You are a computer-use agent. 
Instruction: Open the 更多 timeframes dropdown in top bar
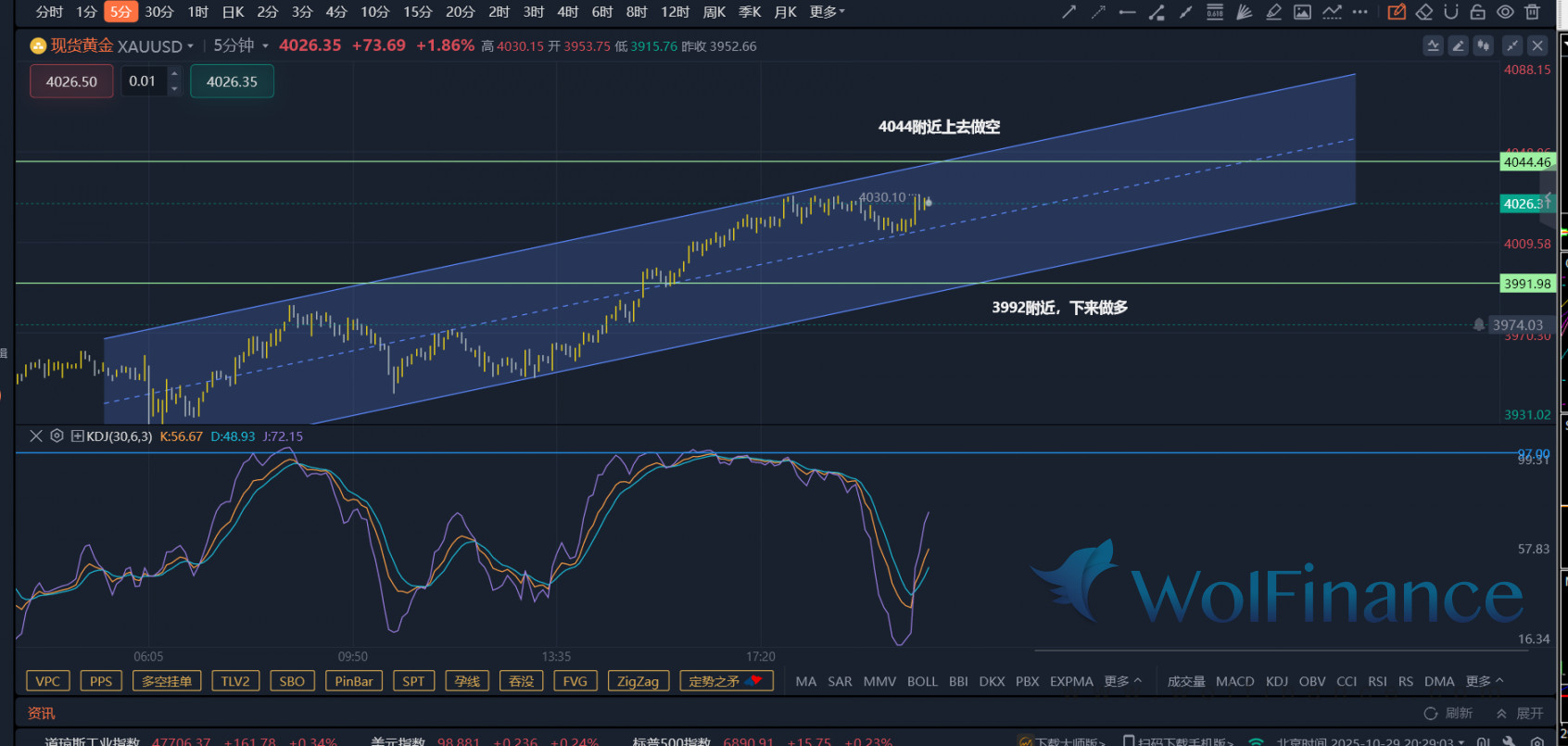point(827,12)
